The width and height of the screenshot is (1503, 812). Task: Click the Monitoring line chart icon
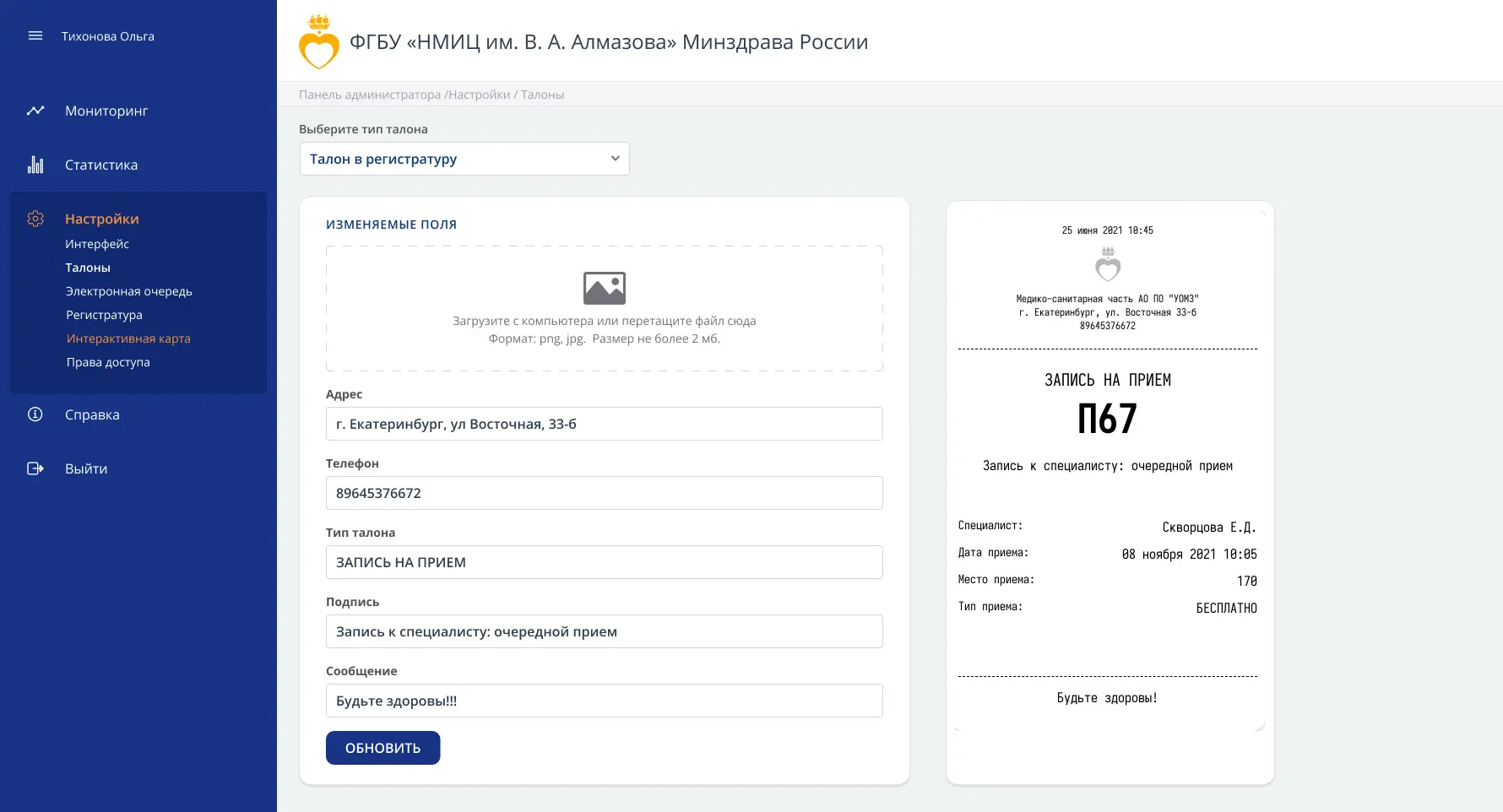35,111
